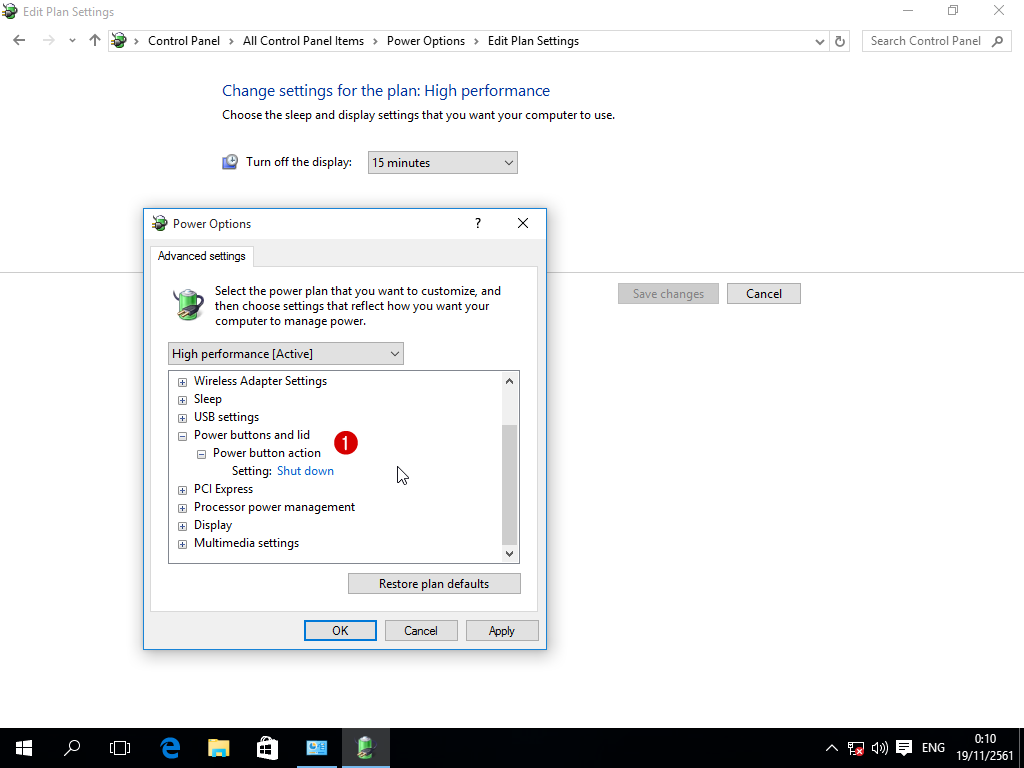
Task: Click the Restore plan defaults button
Action: [434, 584]
